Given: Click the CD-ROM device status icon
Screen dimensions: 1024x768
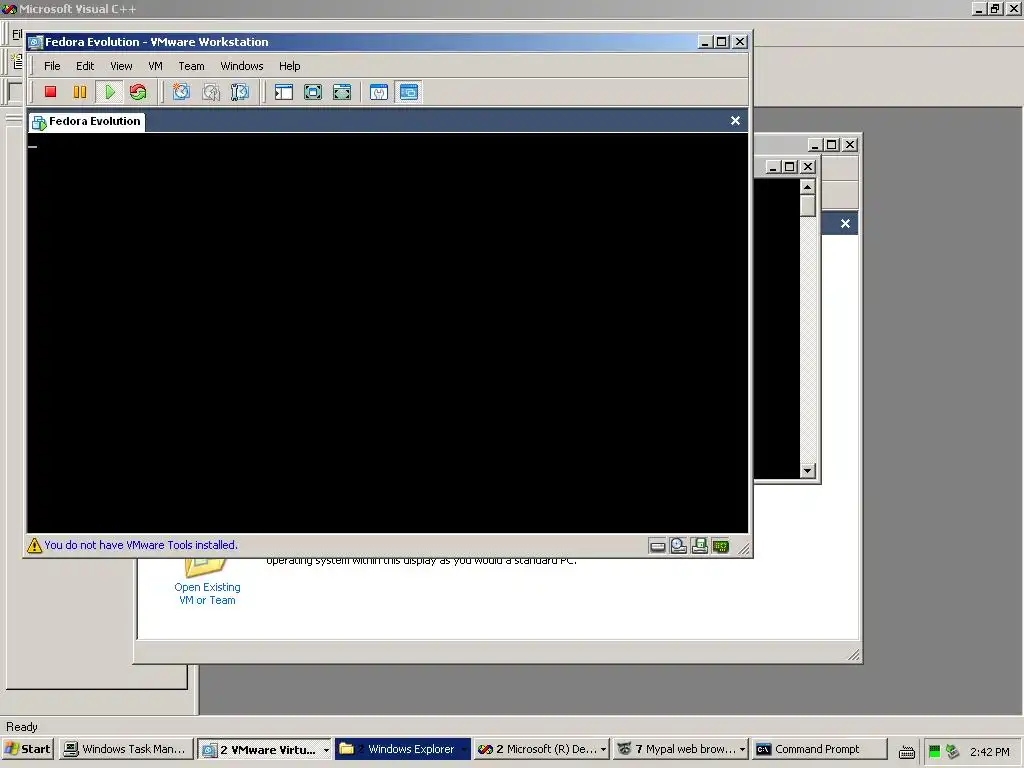Looking at the screenshot, I should (x=679, y=546).
